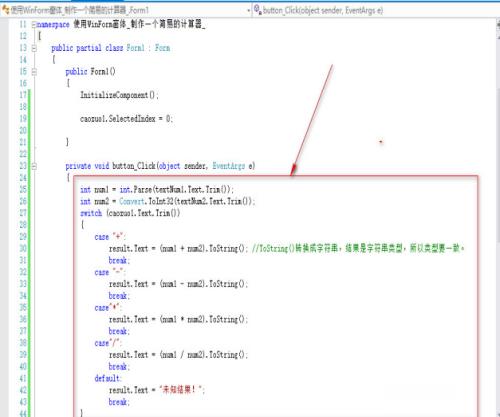500x417 pixels.
Task: Click 'result.Text = (num1 * num2).ToString();'
Action: (x=178, y=319)
